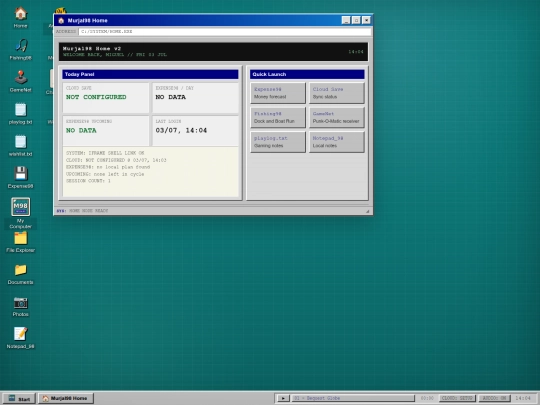Open playlog.txt file on the desktop
Screen dimensions: 540x405
(21, 113)
